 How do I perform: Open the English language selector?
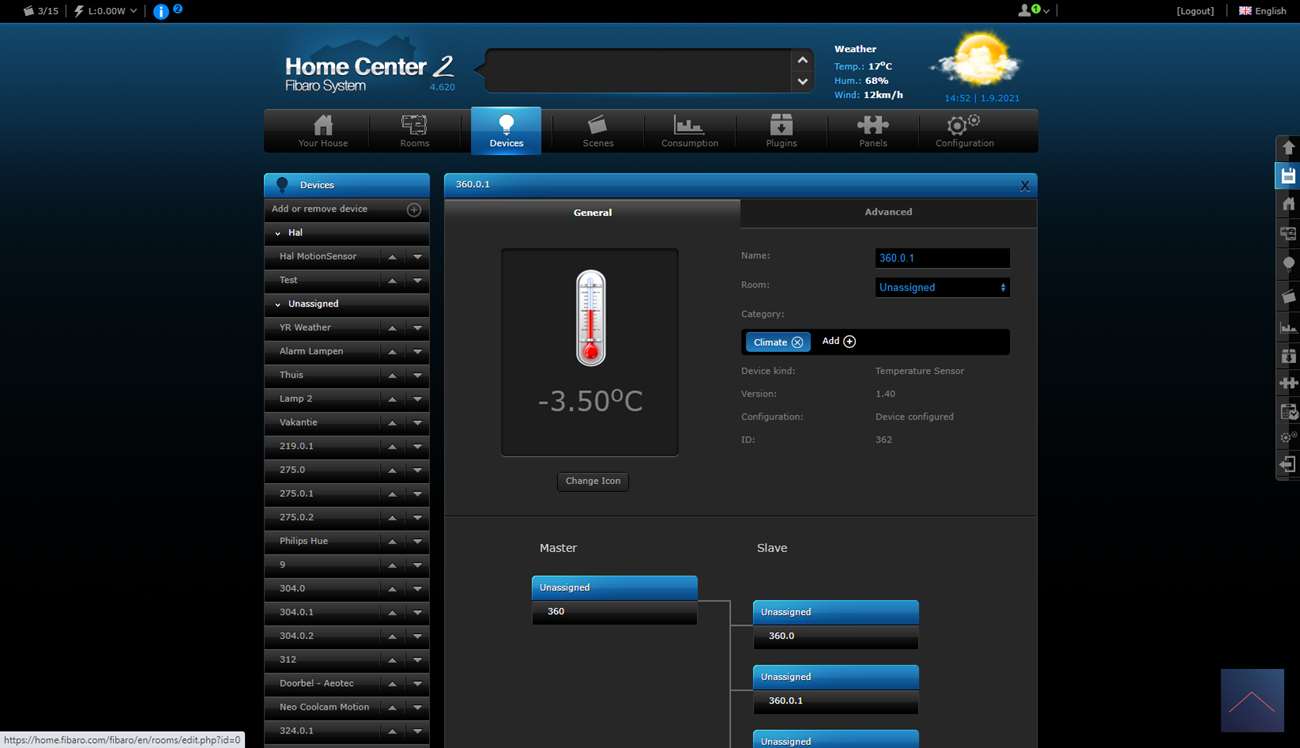tap(1262, 11)
